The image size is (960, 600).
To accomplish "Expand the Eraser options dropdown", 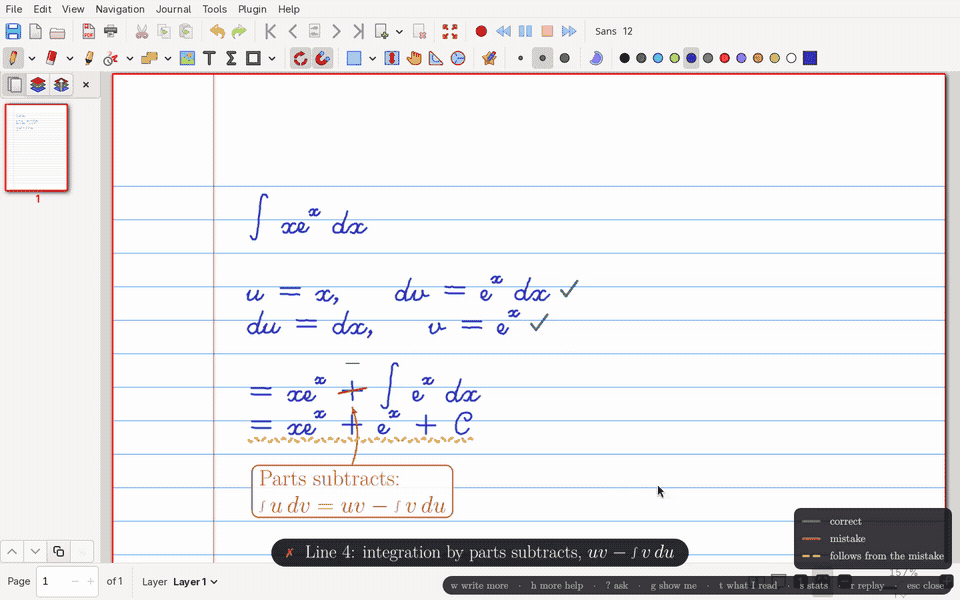I will [70, 59].
